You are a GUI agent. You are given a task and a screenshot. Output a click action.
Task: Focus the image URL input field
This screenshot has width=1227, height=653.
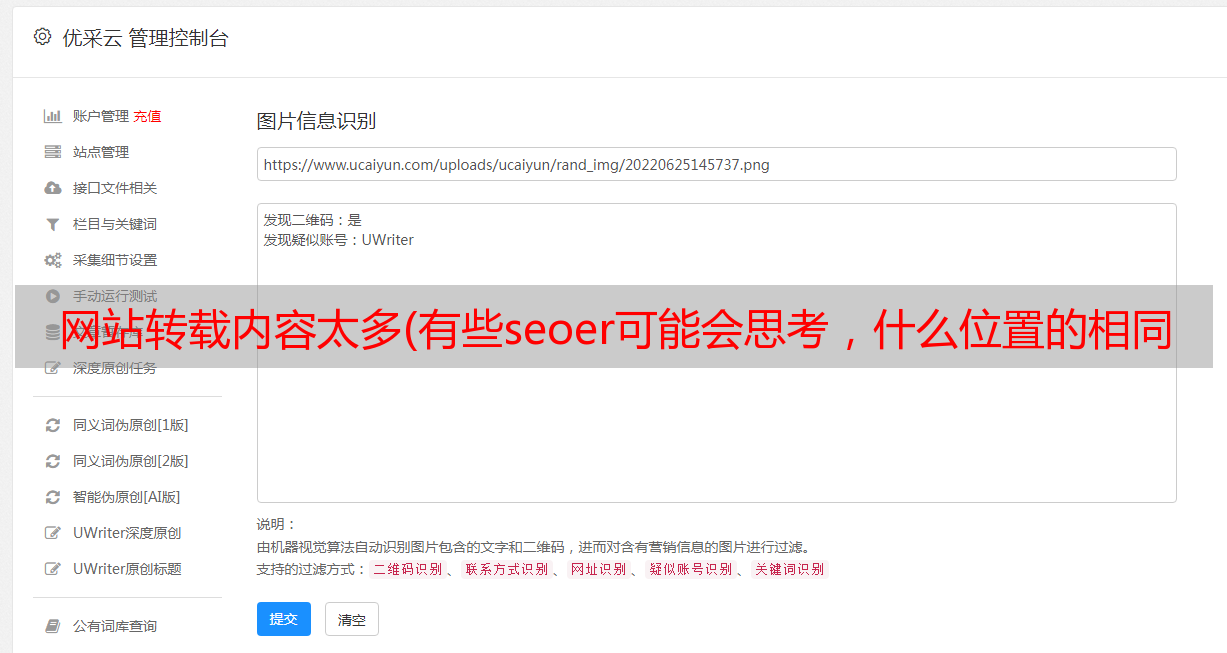(716, 164)
